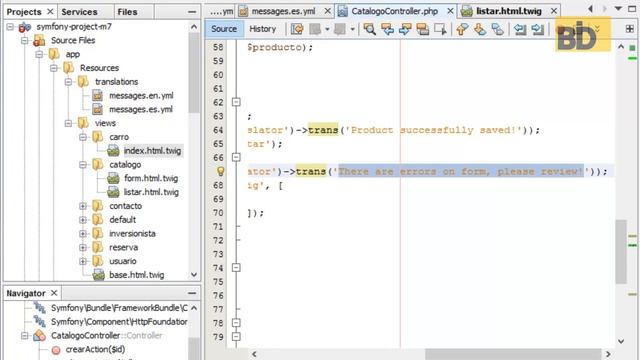Click the symfony-project-m7 project icon
Image resolution: width=640 pixels, height=360 pixels.
click(25, 27)
